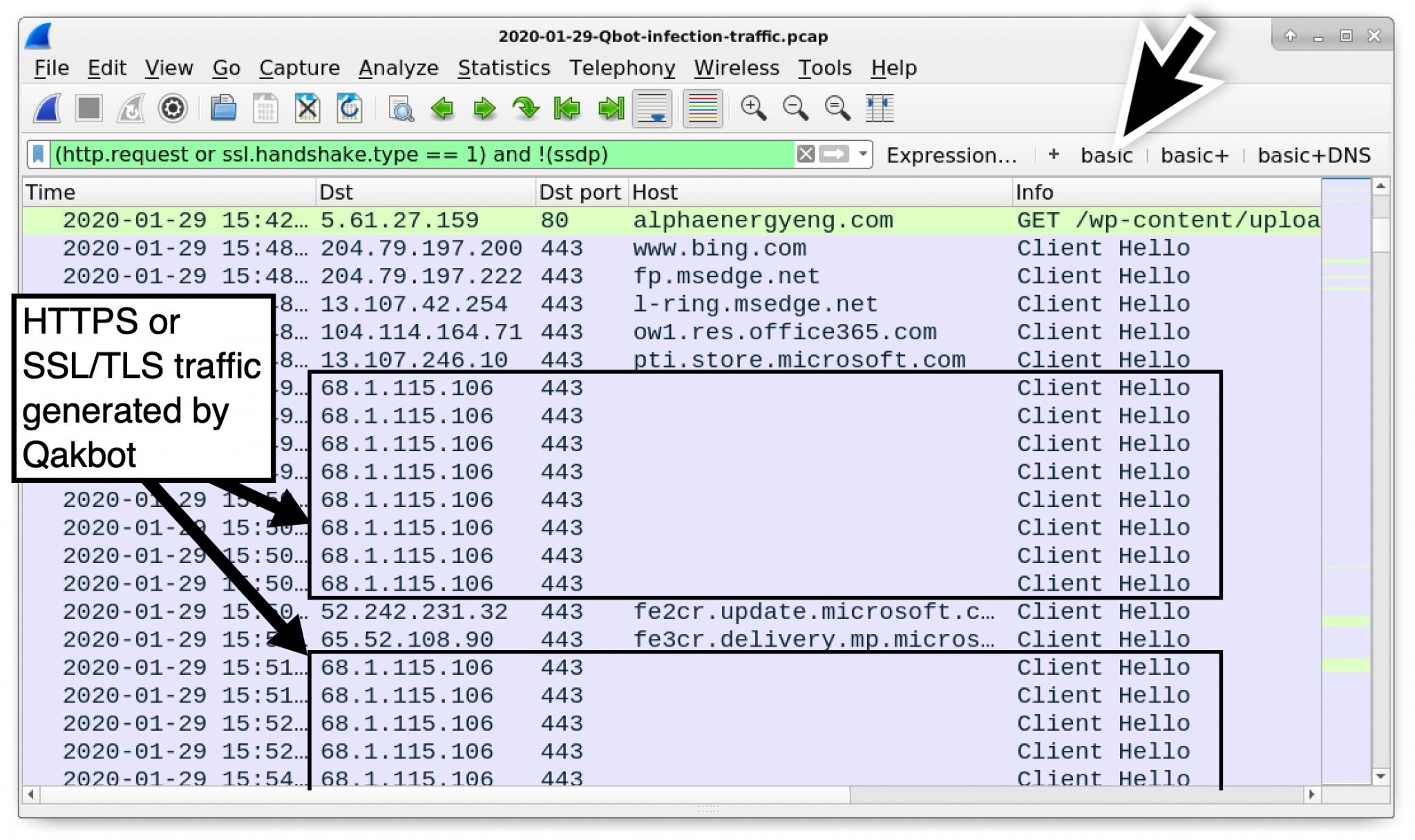Open capture options gear
Screen dimensions: 1415x840
click(x=173, y=108)
